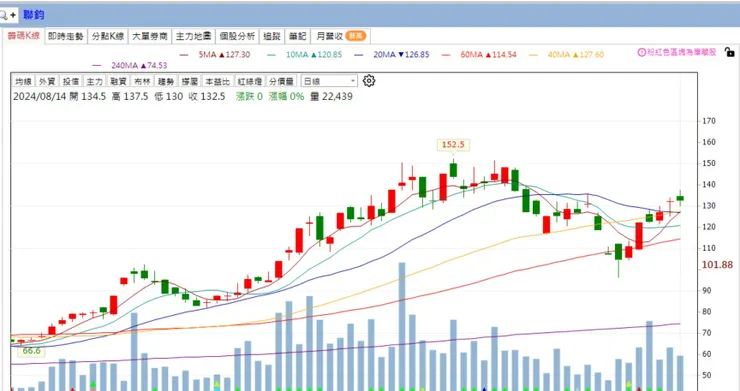Click the 量 22,439 volume value
This screenshot has width=740, height=391.
[x=331, y=96]
